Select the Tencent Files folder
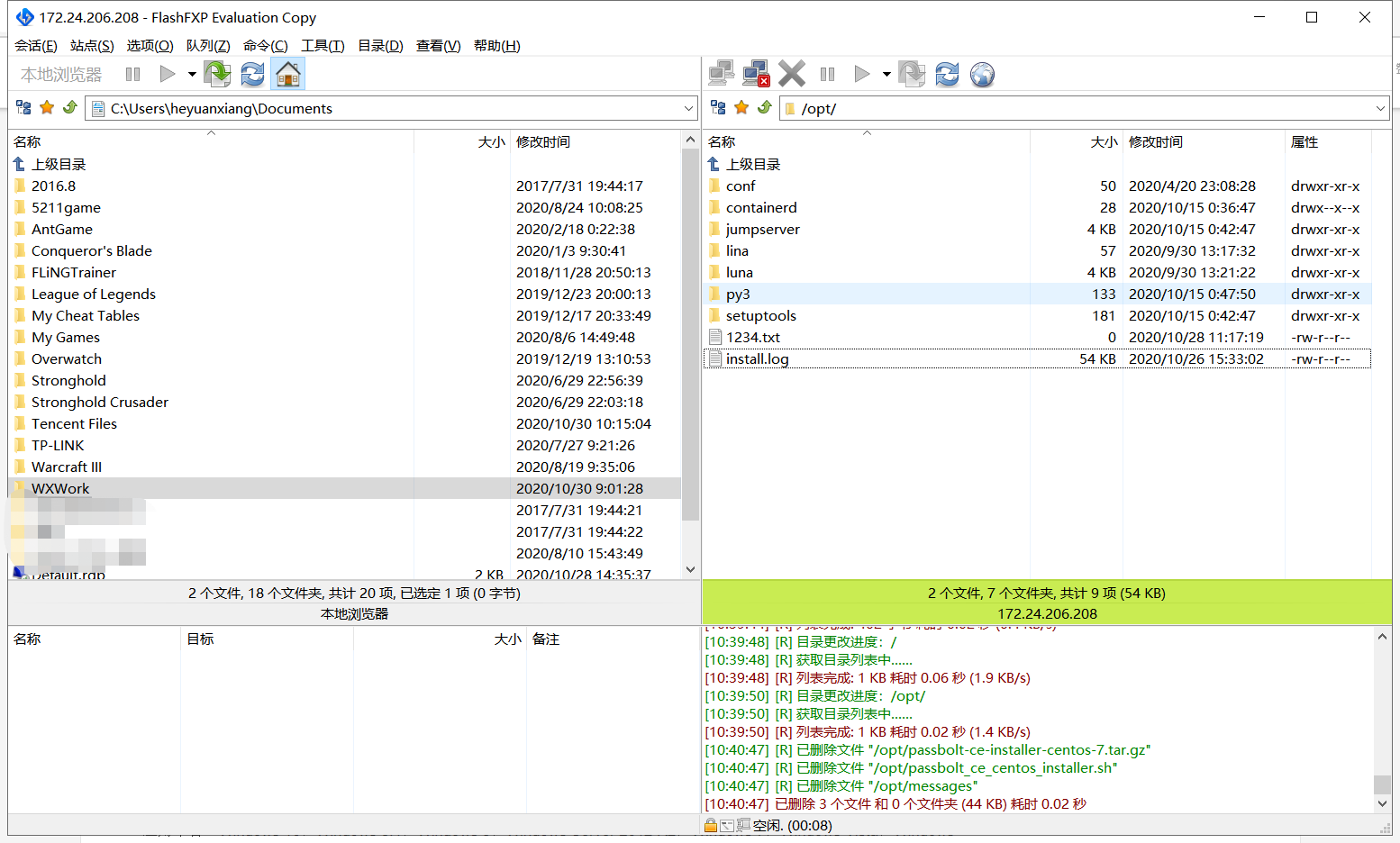The image size is (1400, 843). tap(344, 423)
